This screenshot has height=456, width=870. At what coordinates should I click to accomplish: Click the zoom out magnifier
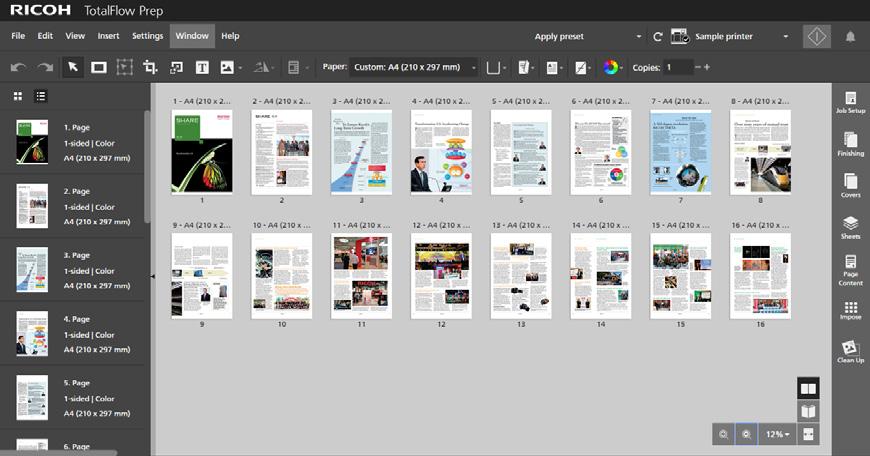click(724, 434)
